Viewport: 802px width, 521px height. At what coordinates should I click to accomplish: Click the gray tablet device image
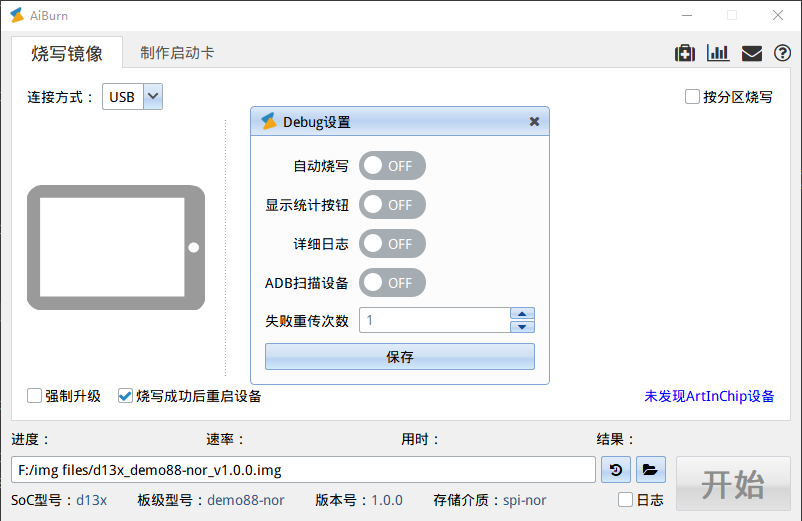[116, 247]
